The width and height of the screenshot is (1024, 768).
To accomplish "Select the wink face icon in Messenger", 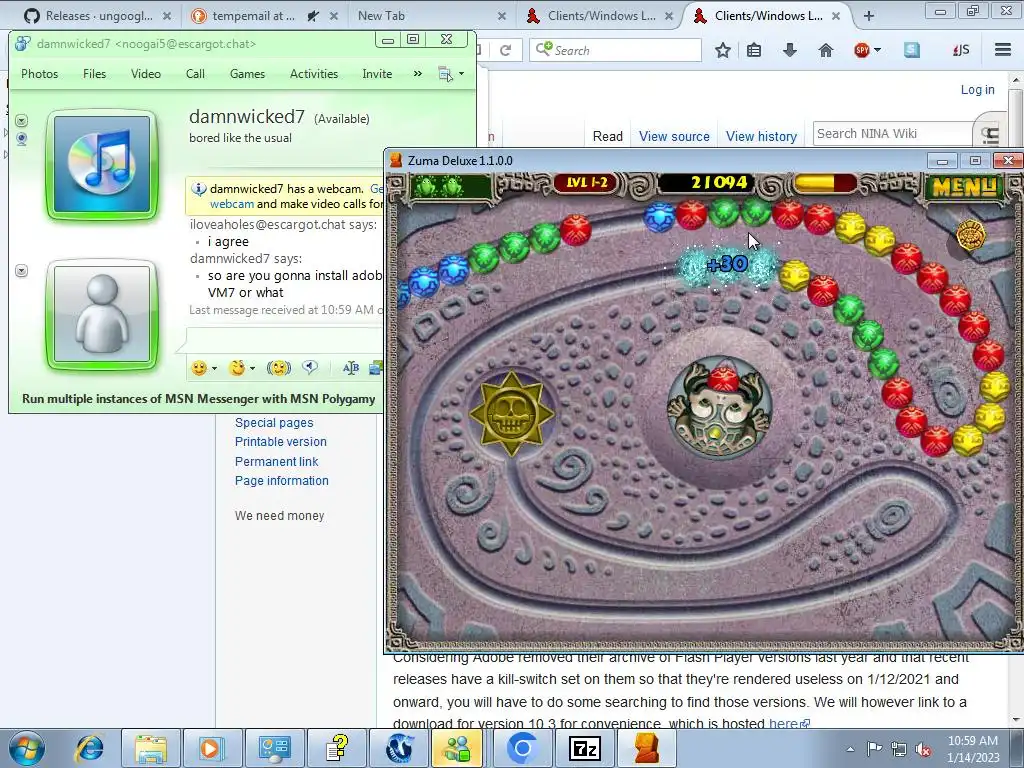I will click(237, 368).
